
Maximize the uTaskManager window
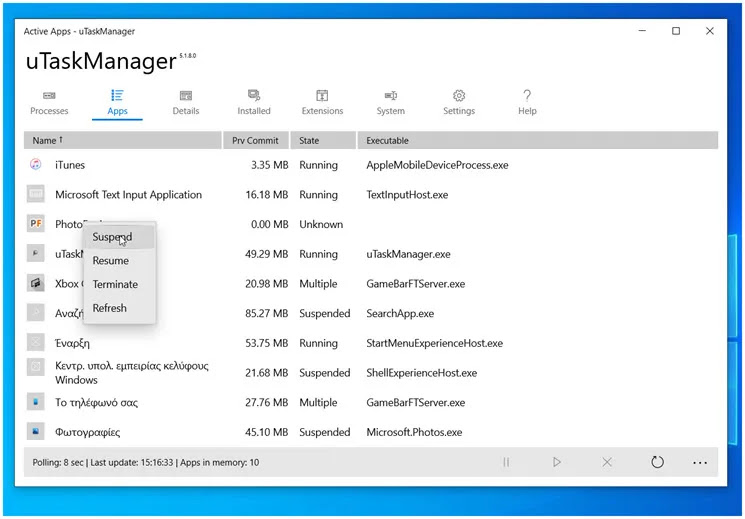(676, 31)
